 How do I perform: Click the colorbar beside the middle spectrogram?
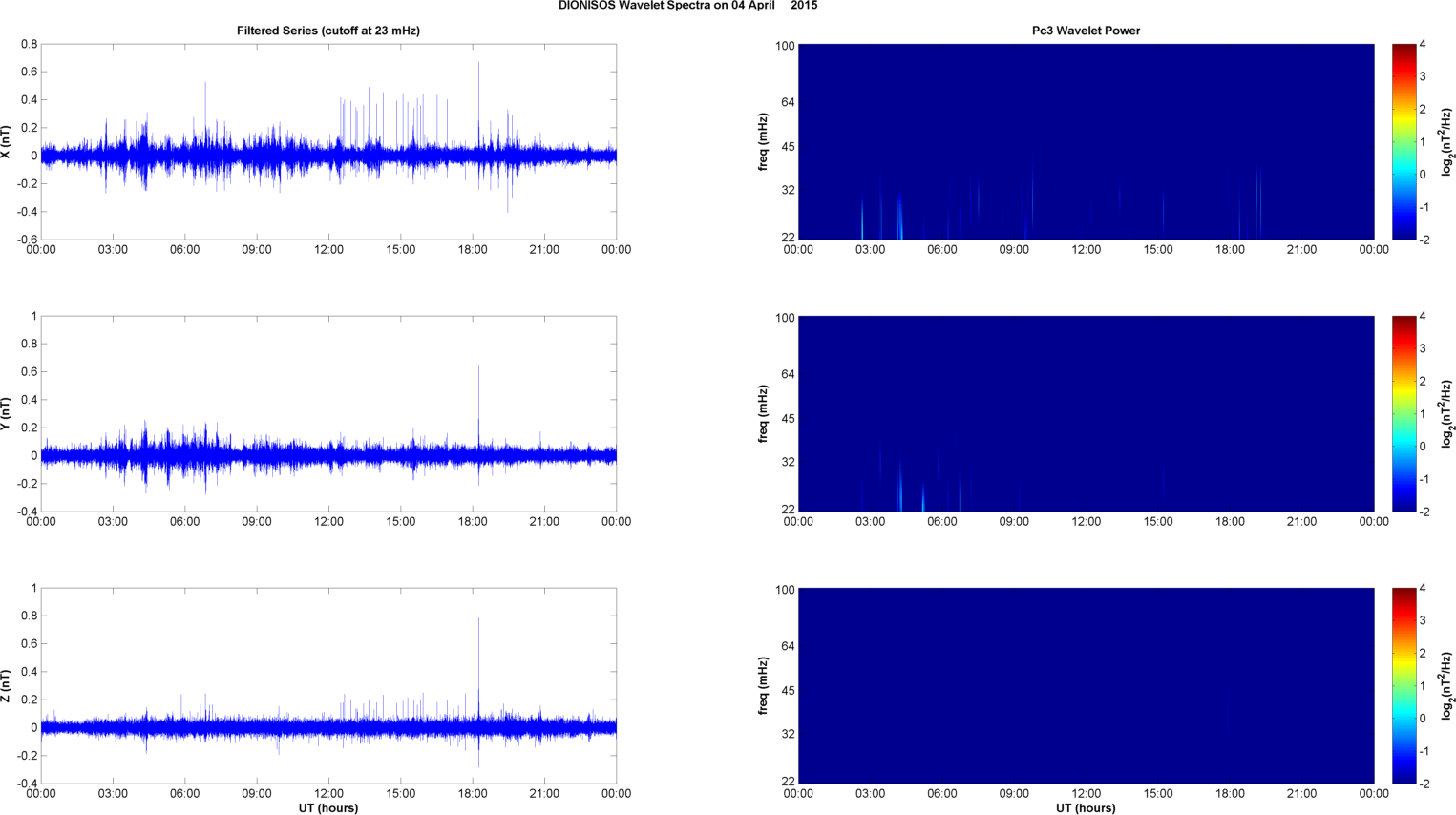[x=1403, y=413]
